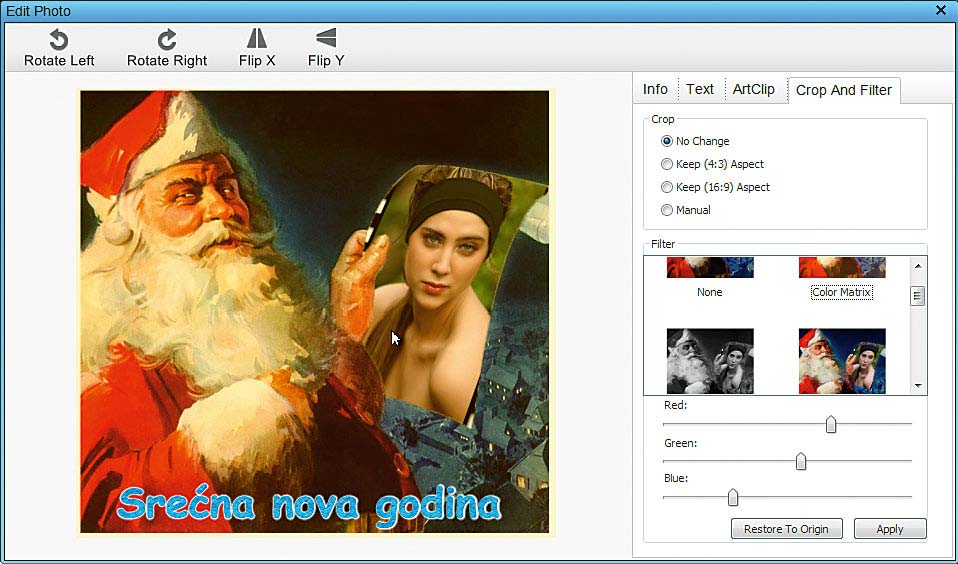Click the Apply button
Viewport: 958px width, 564px height.
click(x=890, y=529)
